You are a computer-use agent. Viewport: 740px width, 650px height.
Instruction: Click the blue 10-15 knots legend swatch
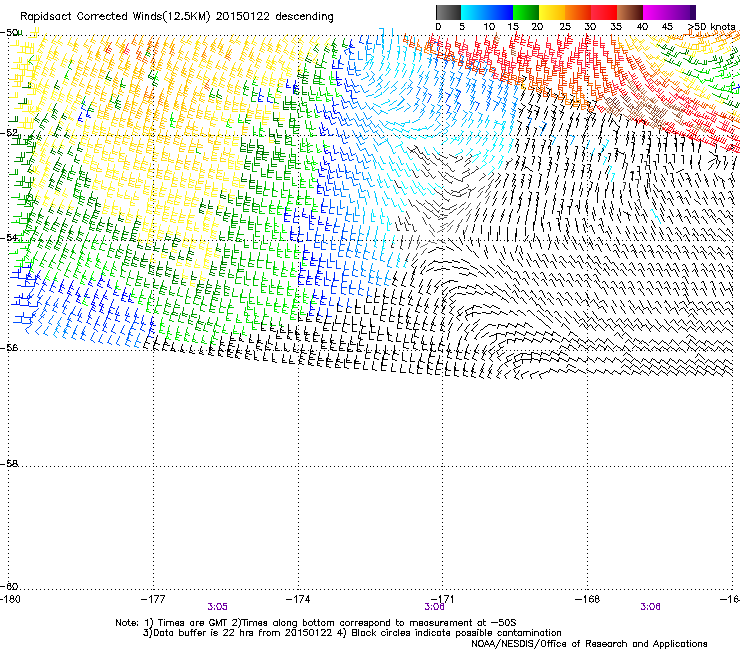[500, 12]
